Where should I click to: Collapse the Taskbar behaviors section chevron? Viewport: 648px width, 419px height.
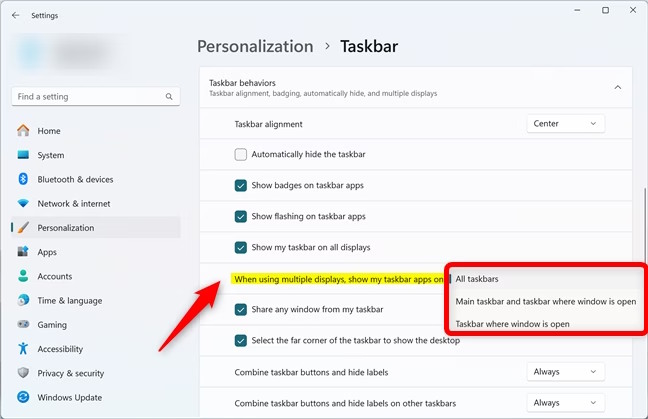617,87
